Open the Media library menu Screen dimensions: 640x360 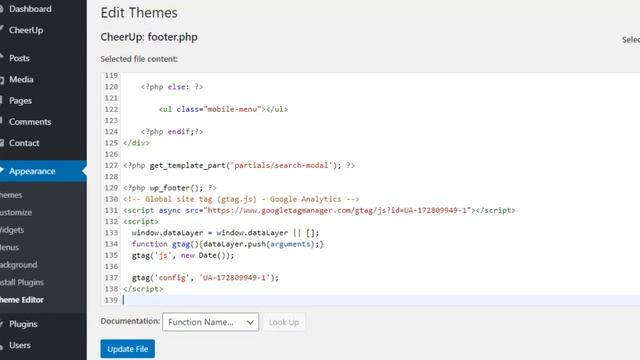pyautogui.click(x=21, y=79)
